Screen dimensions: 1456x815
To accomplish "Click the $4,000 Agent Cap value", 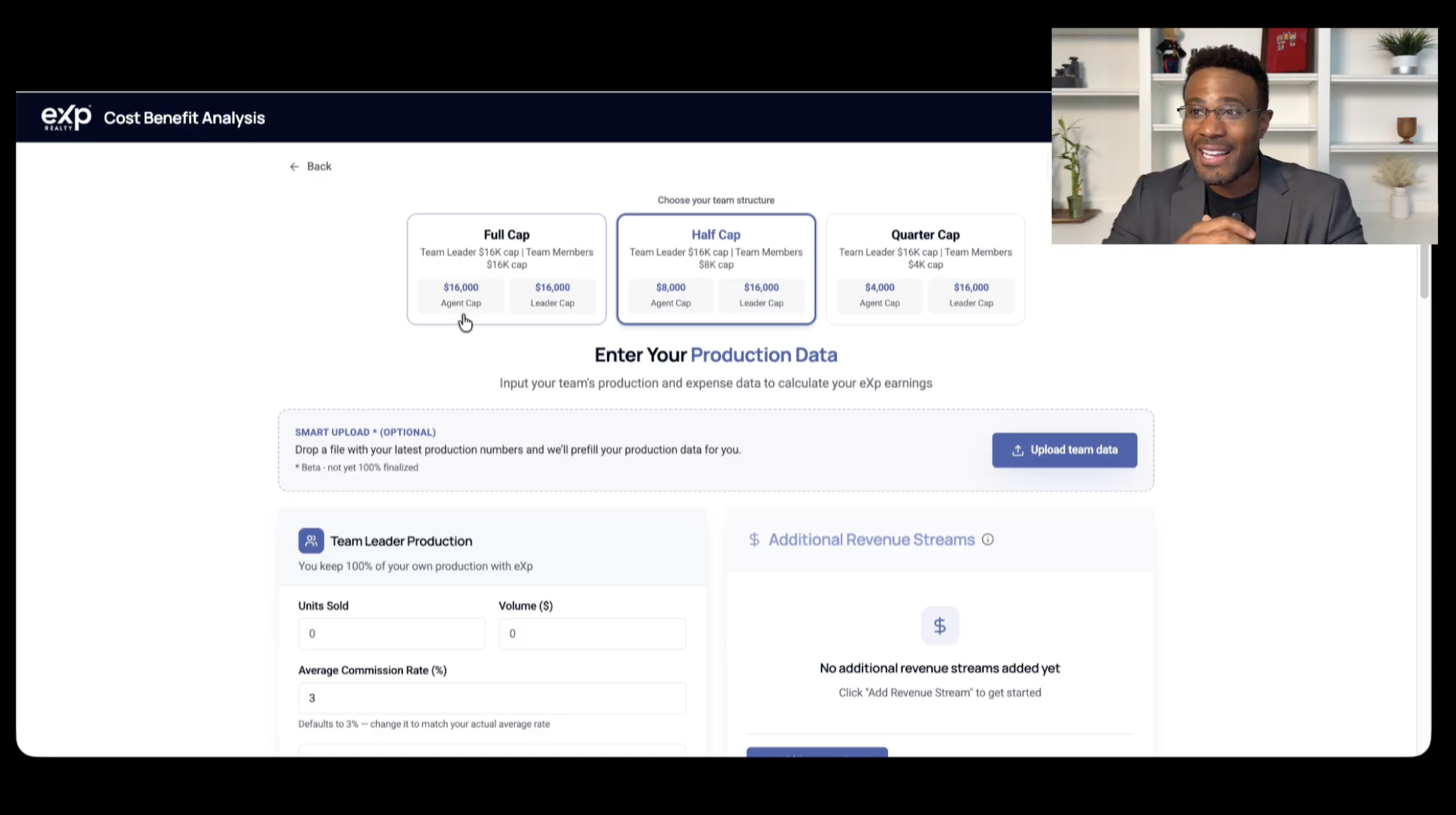I will pyautogui.click(x=880, y=287).
